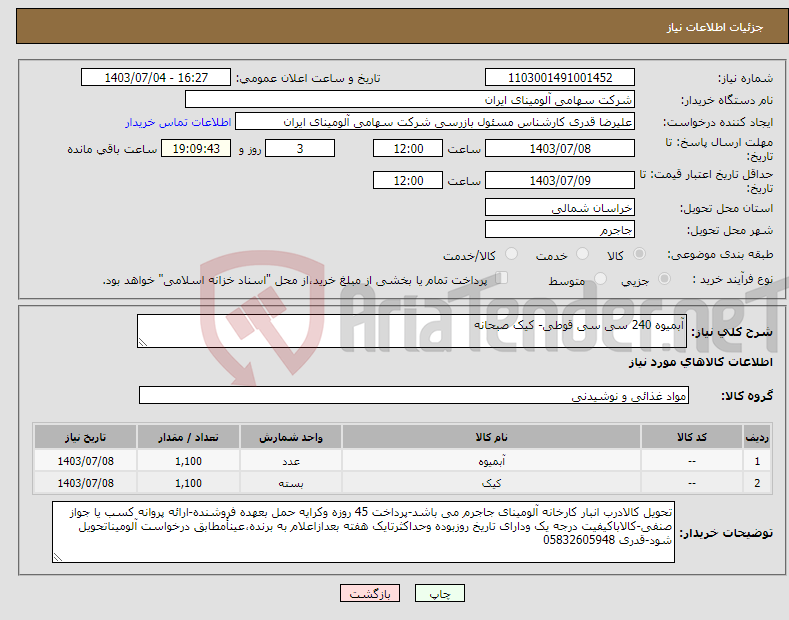Click the بسته unit cell
The image size is (789, 620).
(x=291, y=483)
